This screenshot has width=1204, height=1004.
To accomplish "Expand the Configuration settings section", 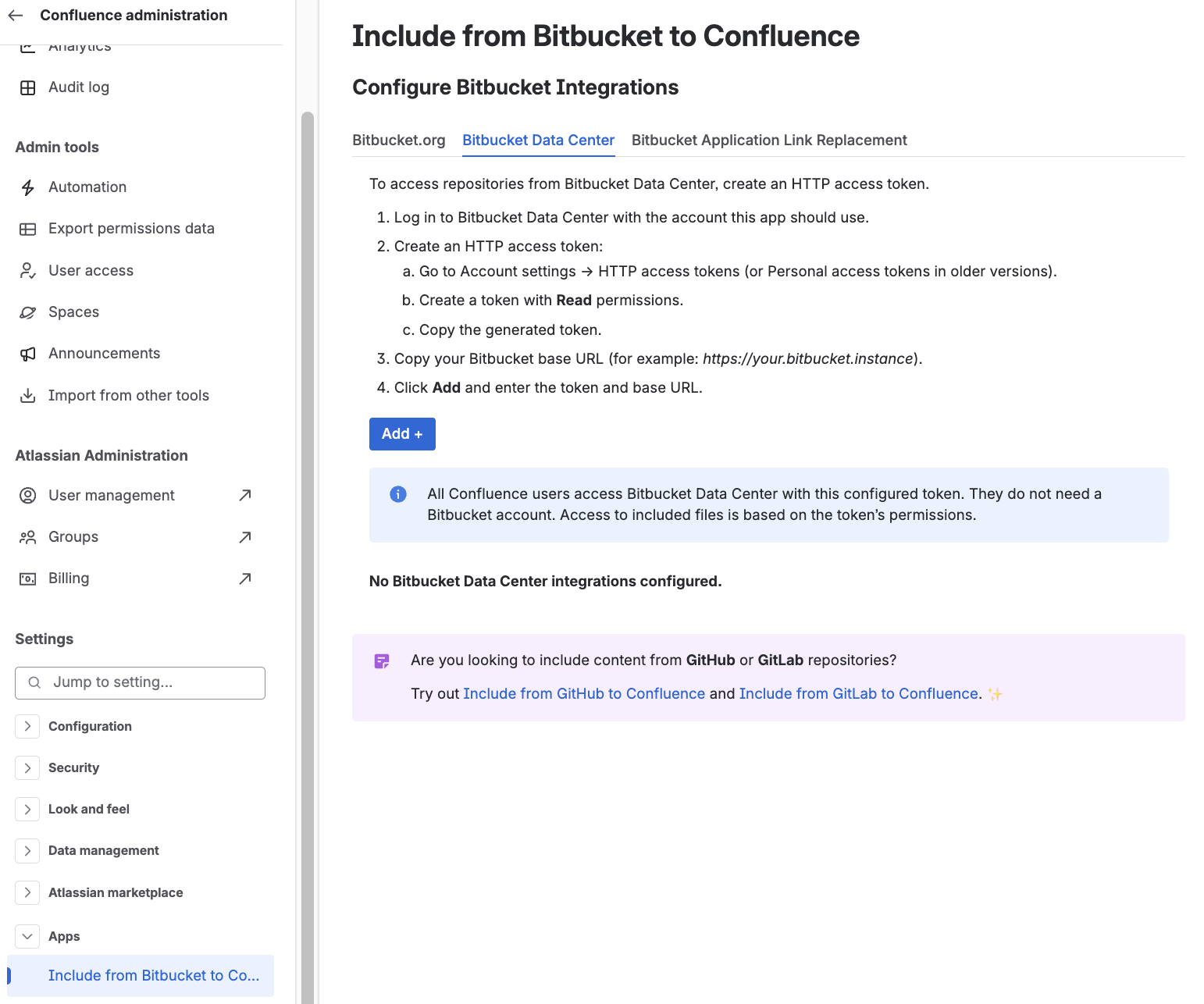I will 27,726.
